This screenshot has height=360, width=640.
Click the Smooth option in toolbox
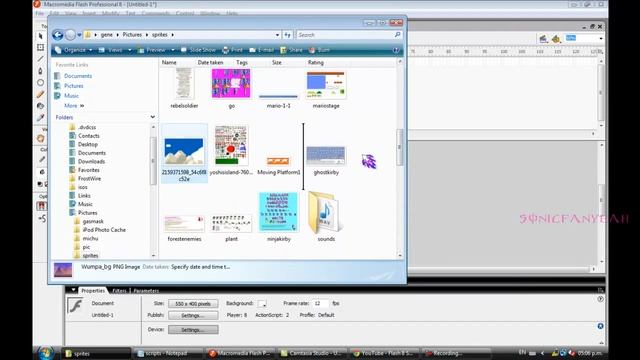pos(41,219)
